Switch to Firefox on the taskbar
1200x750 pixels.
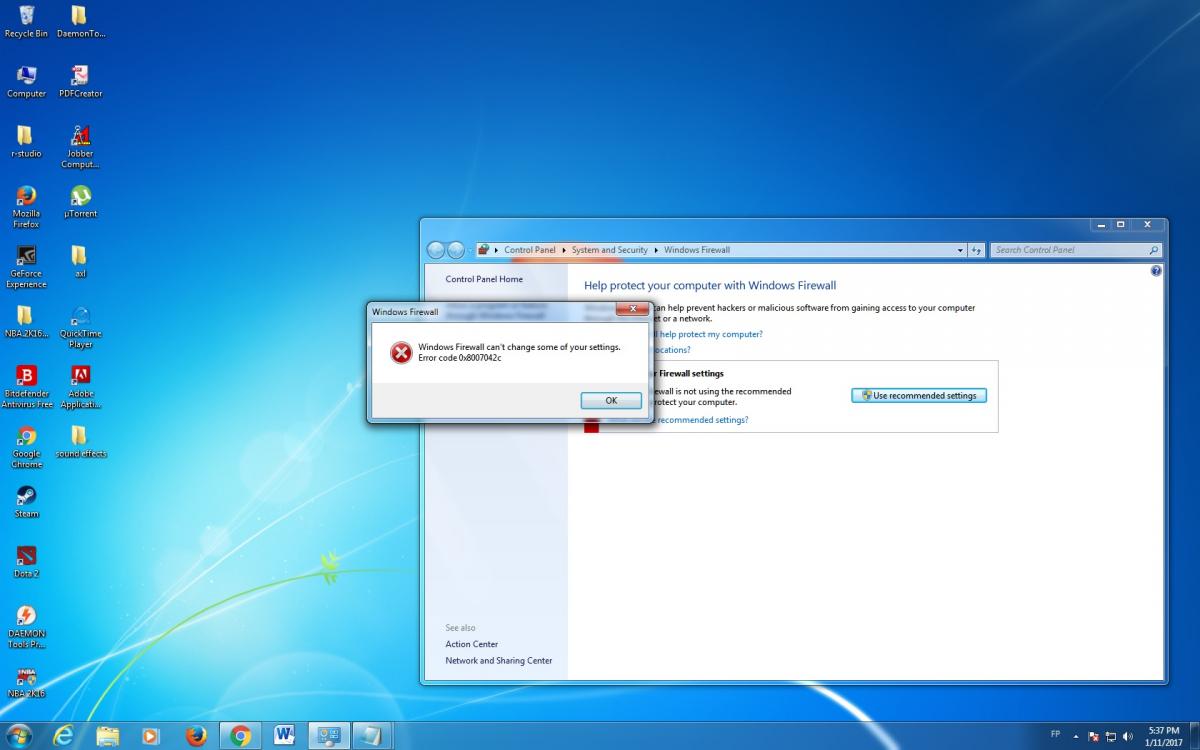(196, 736)
